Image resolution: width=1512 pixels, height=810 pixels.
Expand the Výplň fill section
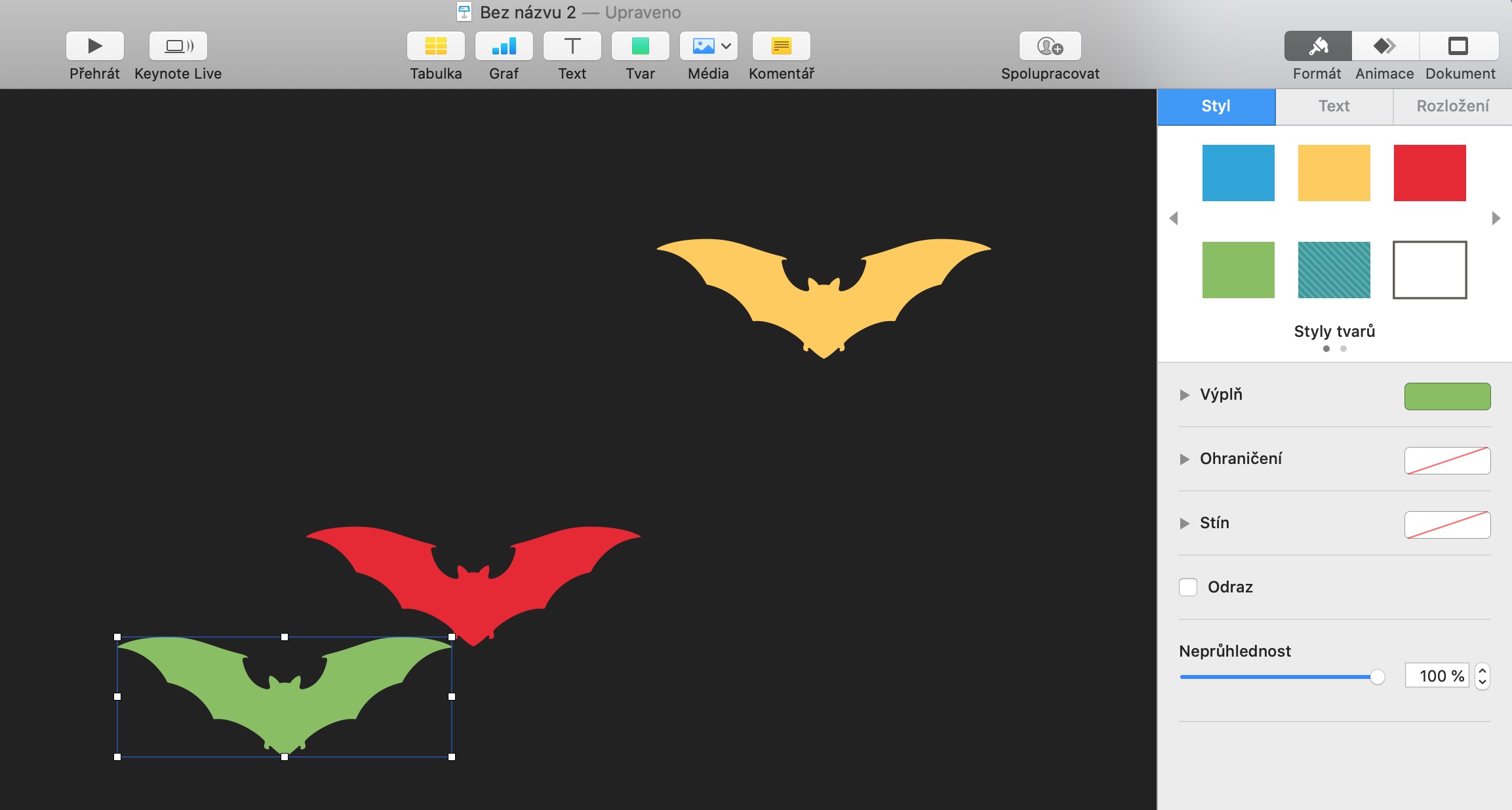[1184, 395]
